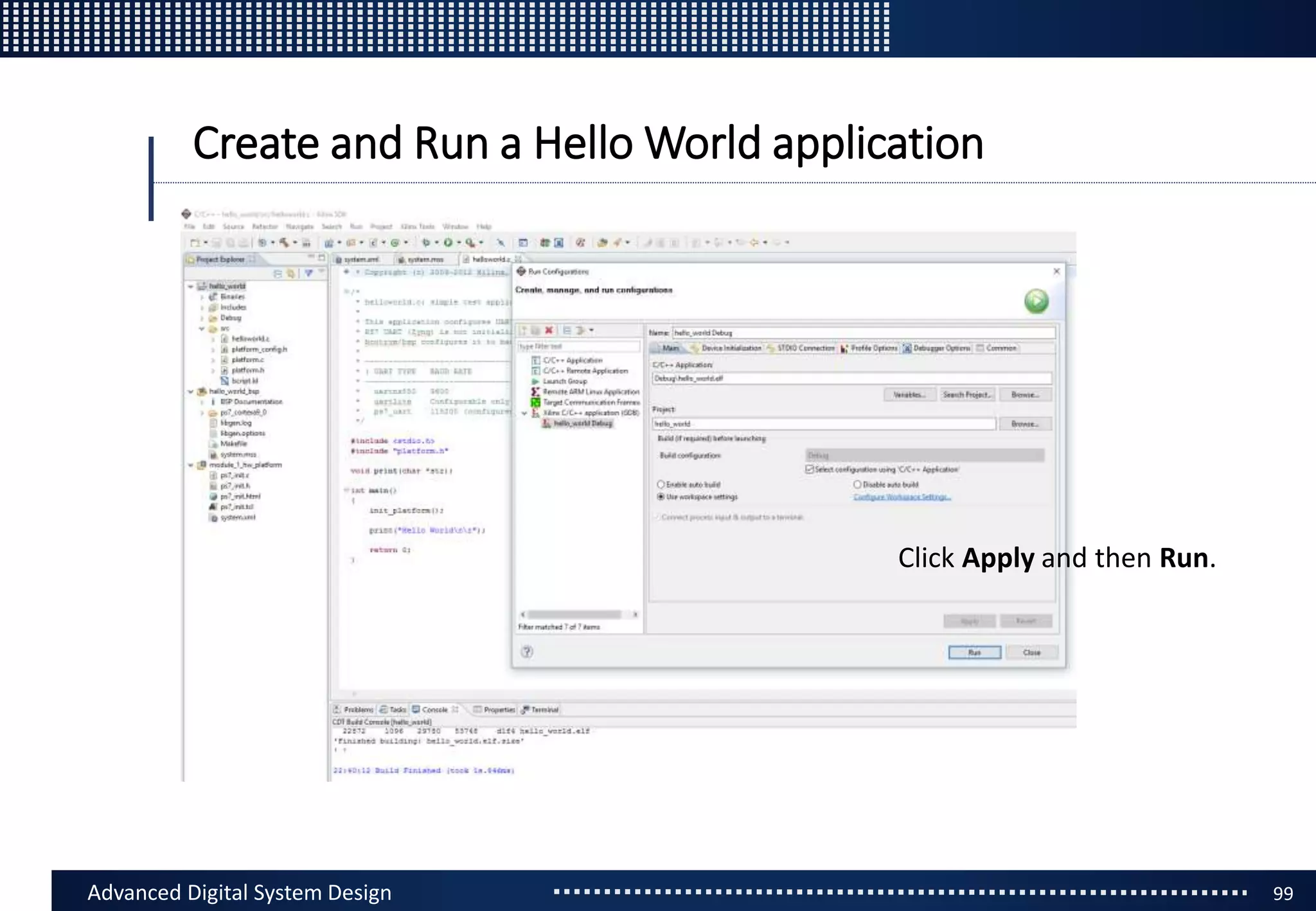
Task: Click the Duplicate configuration icon
Action: [x=535, y=330]
